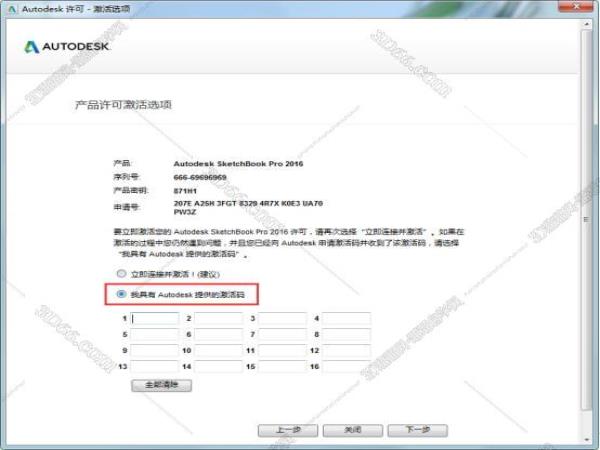This screenshot has width=600, height=450.
Task: Click the request code starting with 207E
Action: [x=248, y=207]
